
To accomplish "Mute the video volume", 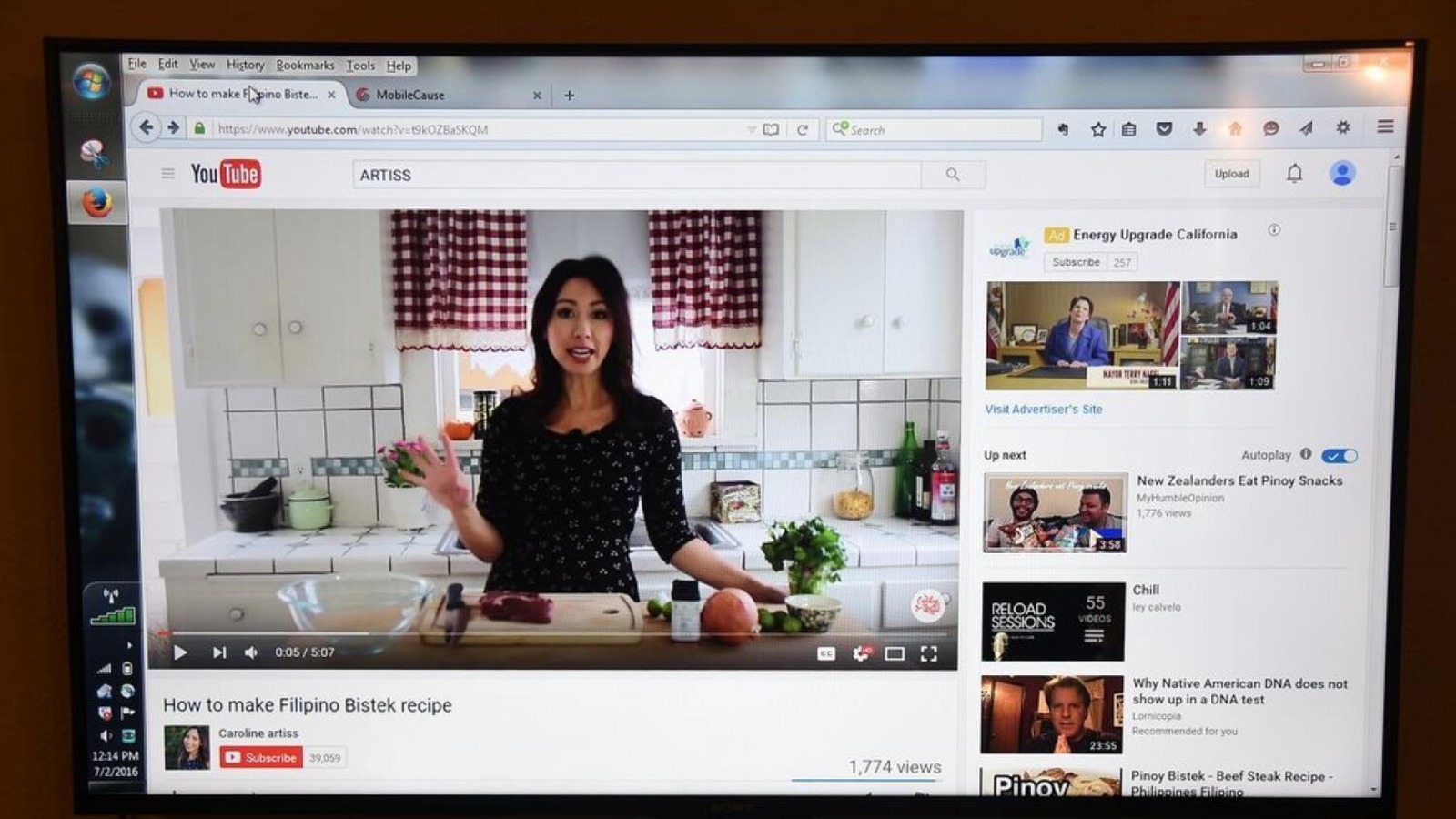I will coord(251,652).
